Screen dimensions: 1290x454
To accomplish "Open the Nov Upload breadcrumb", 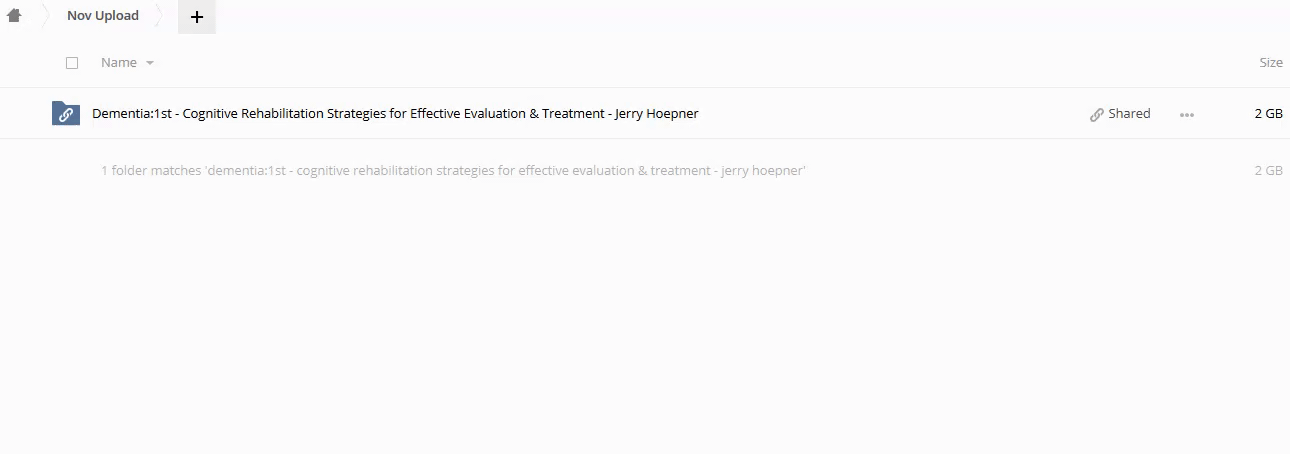I will pyautogui.click(x=103, y=16).
